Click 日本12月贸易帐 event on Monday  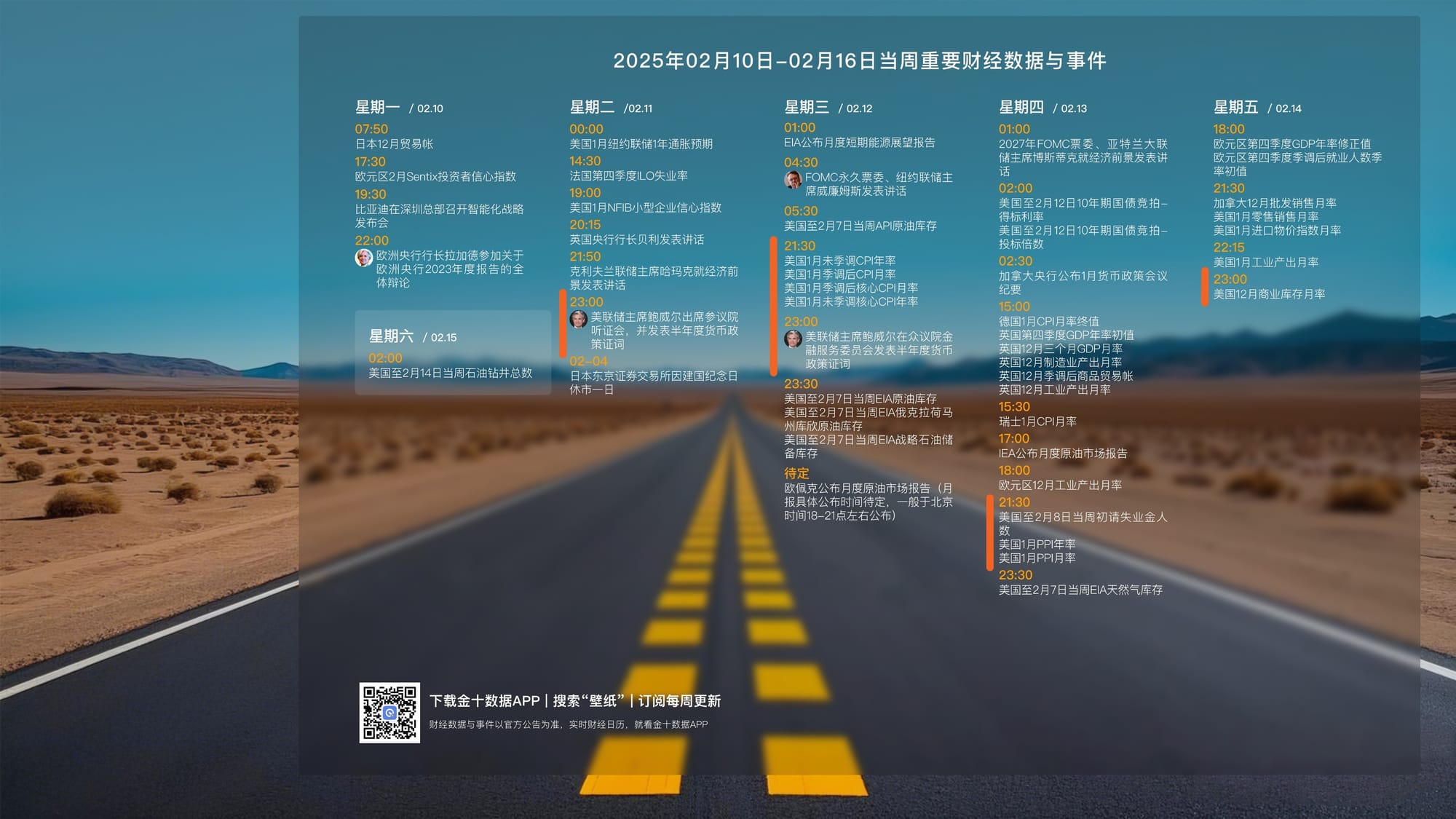[394, 144]
